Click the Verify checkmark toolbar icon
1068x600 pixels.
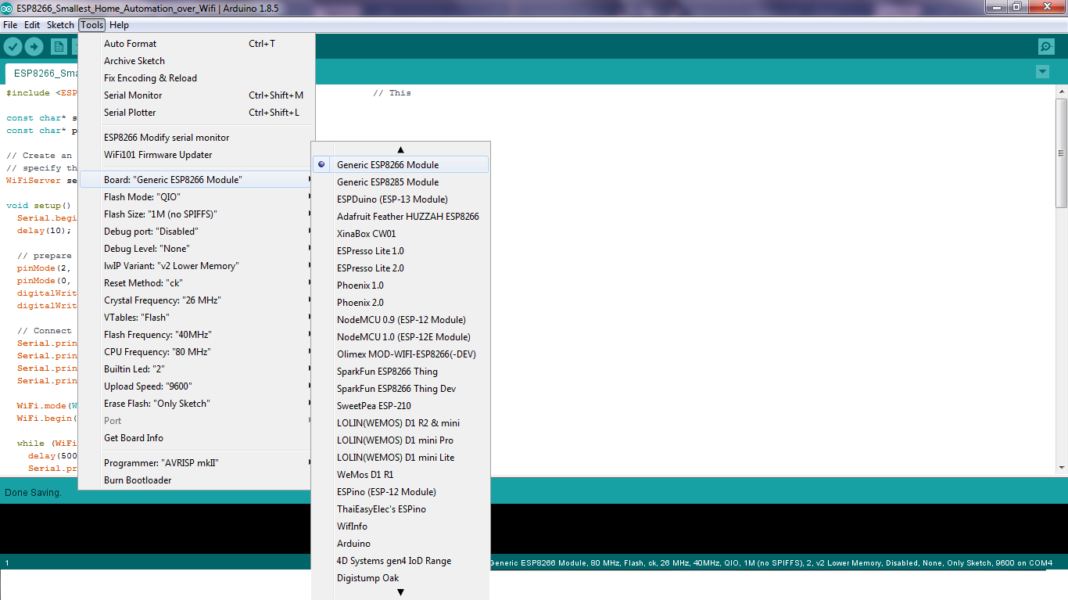[x=13, y=47]
